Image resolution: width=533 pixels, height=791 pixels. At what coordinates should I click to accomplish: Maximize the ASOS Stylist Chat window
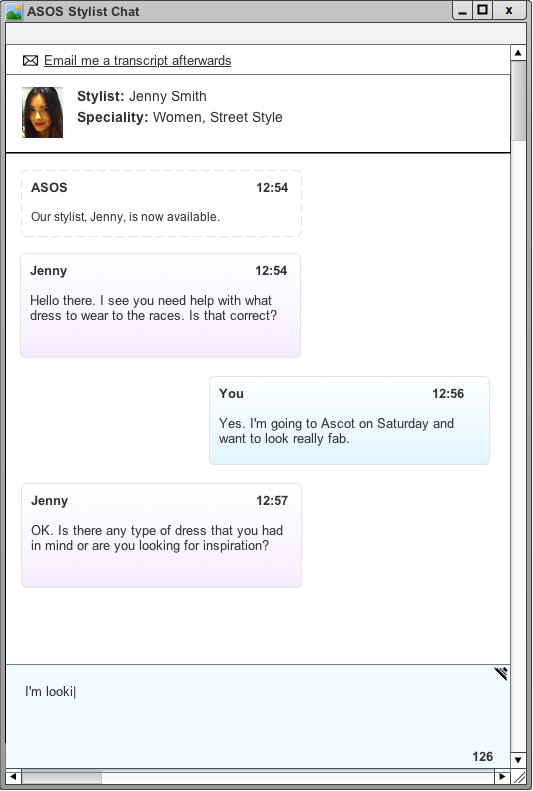[x=482, y=11]
